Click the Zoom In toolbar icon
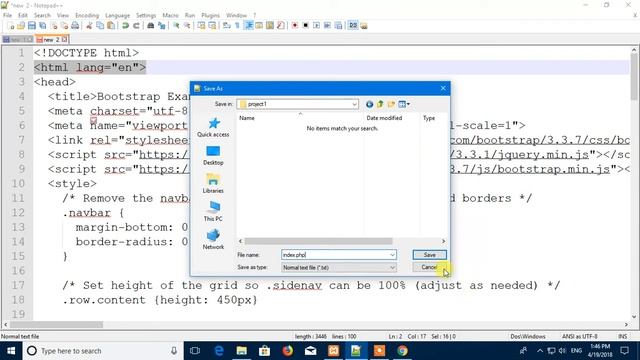Screen dimensions: 640x360 coord(176,26)
